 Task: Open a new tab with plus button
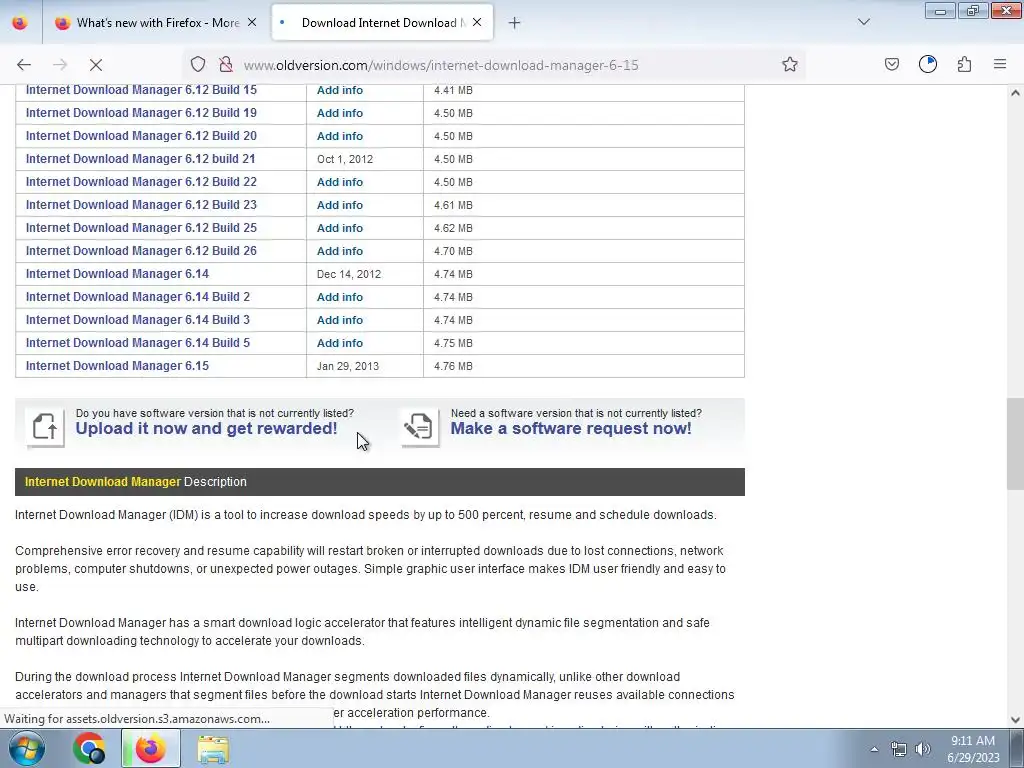(515, 23)
